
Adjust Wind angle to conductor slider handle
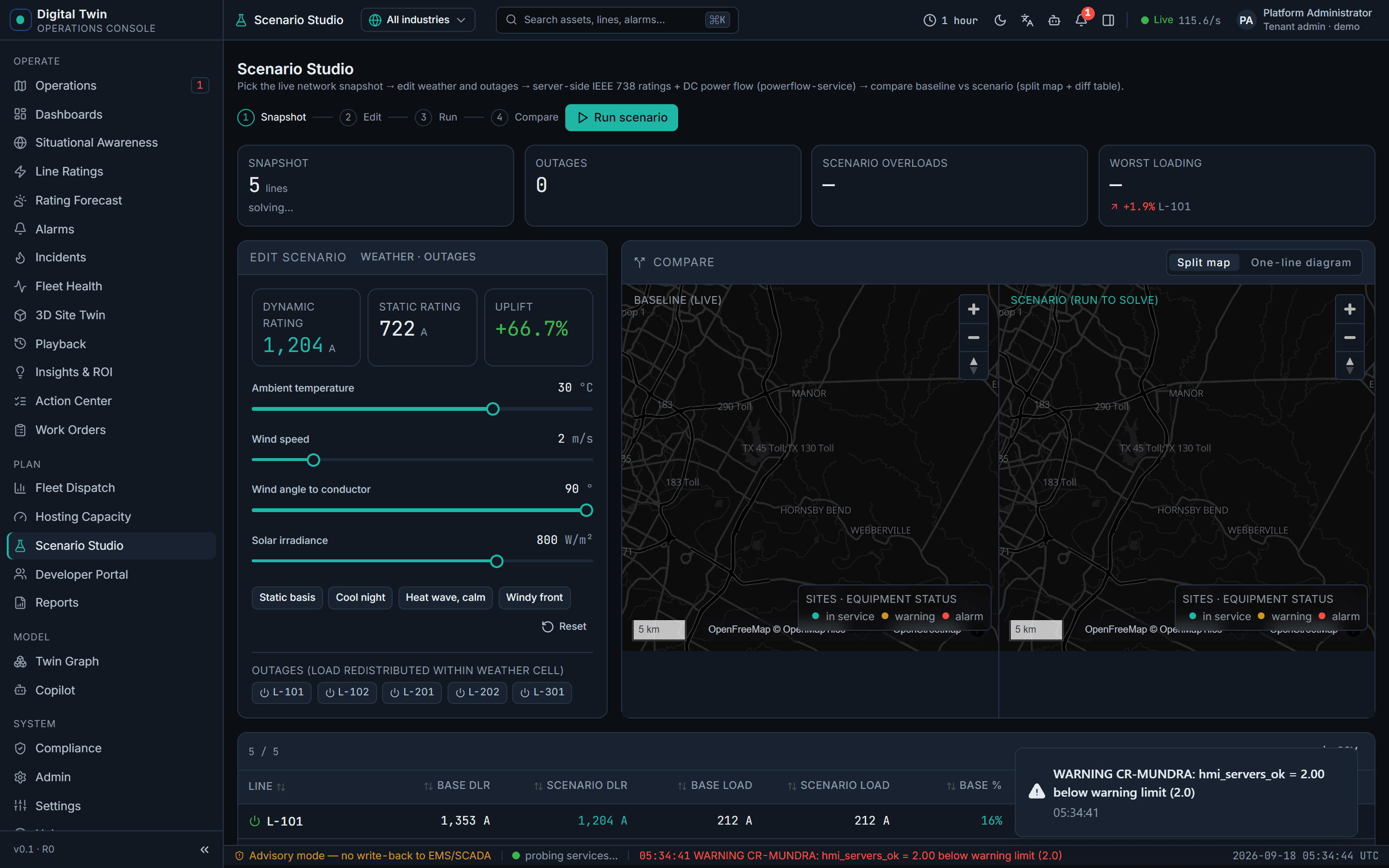click(586, 510)
